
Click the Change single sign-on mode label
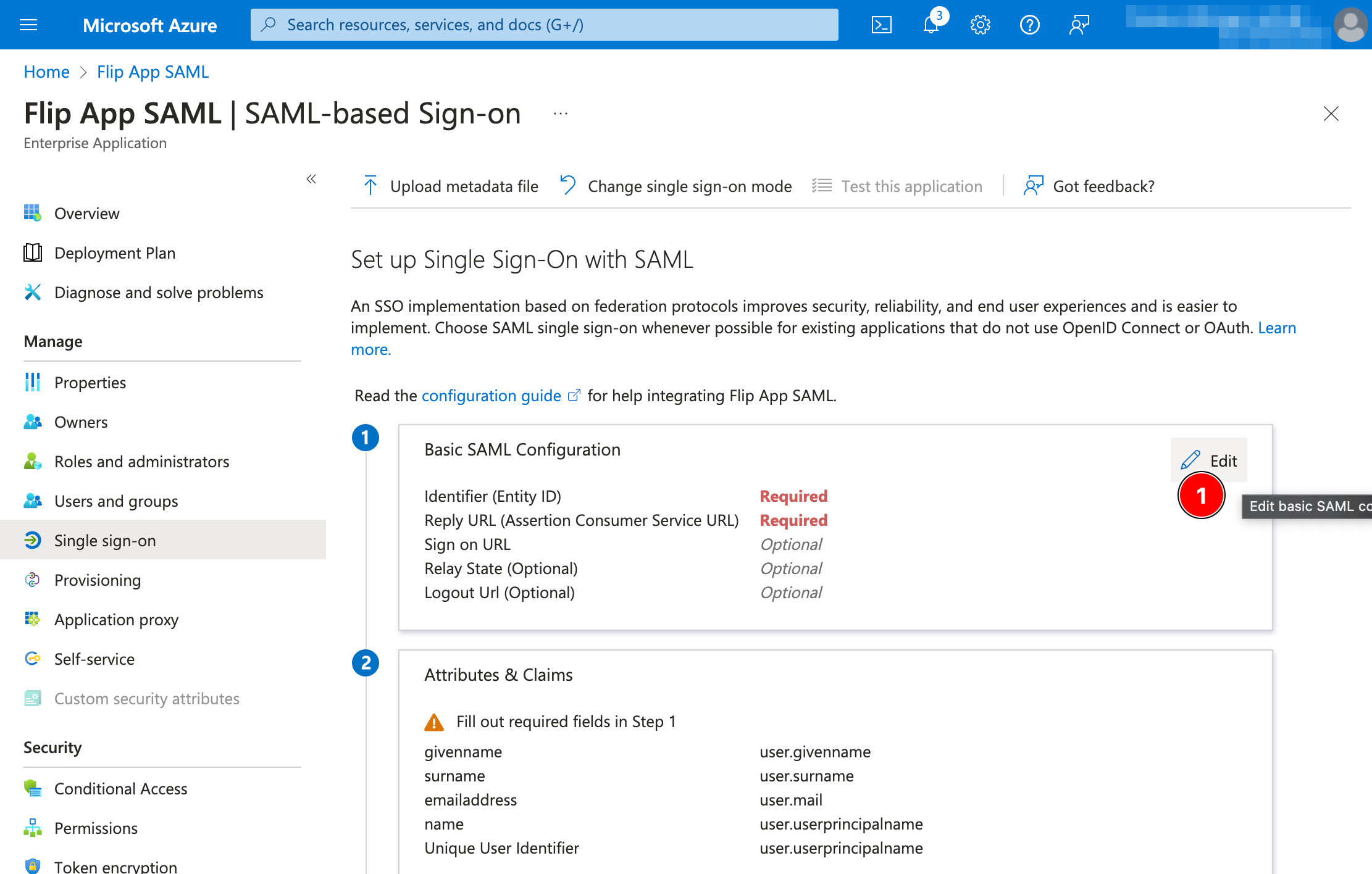pyautogui.click(x=690, y=186)
